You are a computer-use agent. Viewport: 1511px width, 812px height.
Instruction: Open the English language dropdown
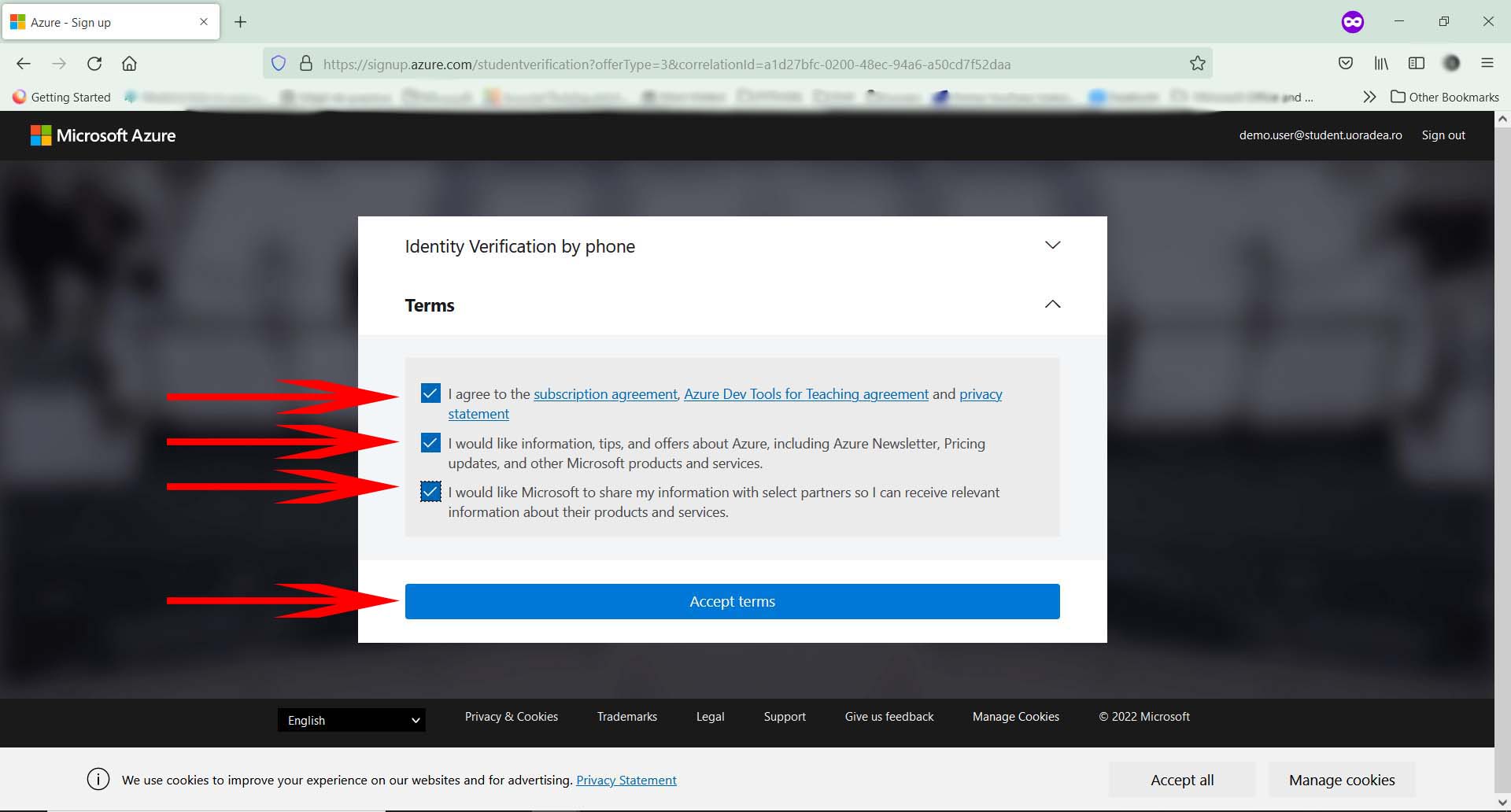click(352, 720)
